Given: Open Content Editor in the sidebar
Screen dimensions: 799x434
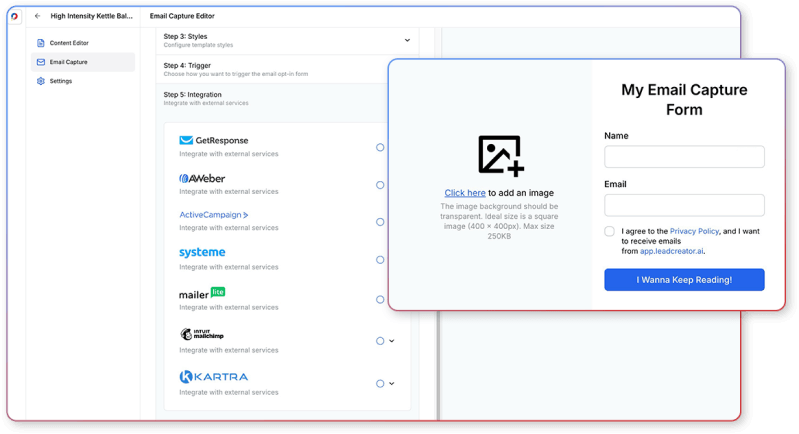Looking at the screenshot, I should [69, 43].
